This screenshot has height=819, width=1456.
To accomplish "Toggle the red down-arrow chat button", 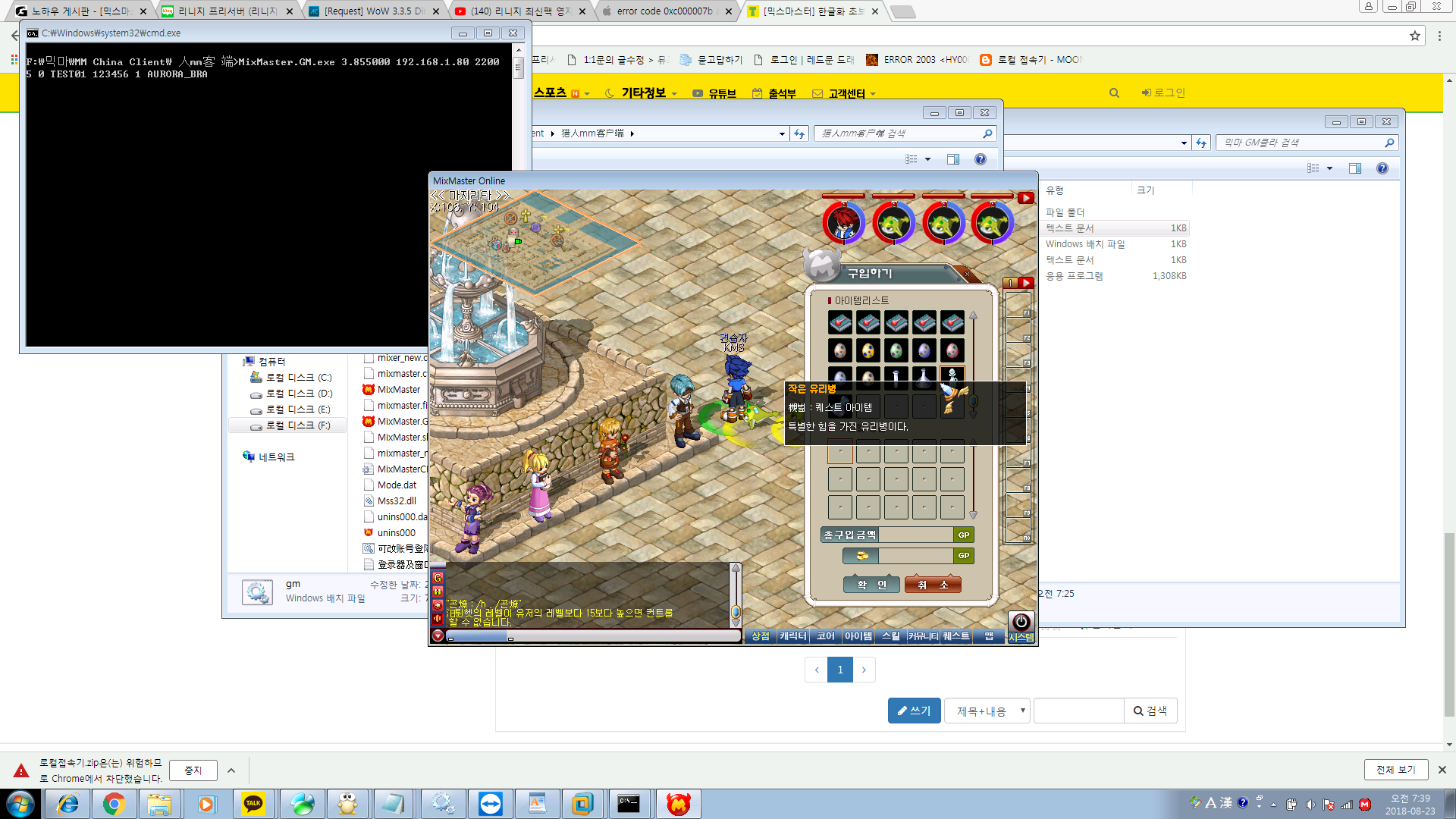I will click(438, 635).
